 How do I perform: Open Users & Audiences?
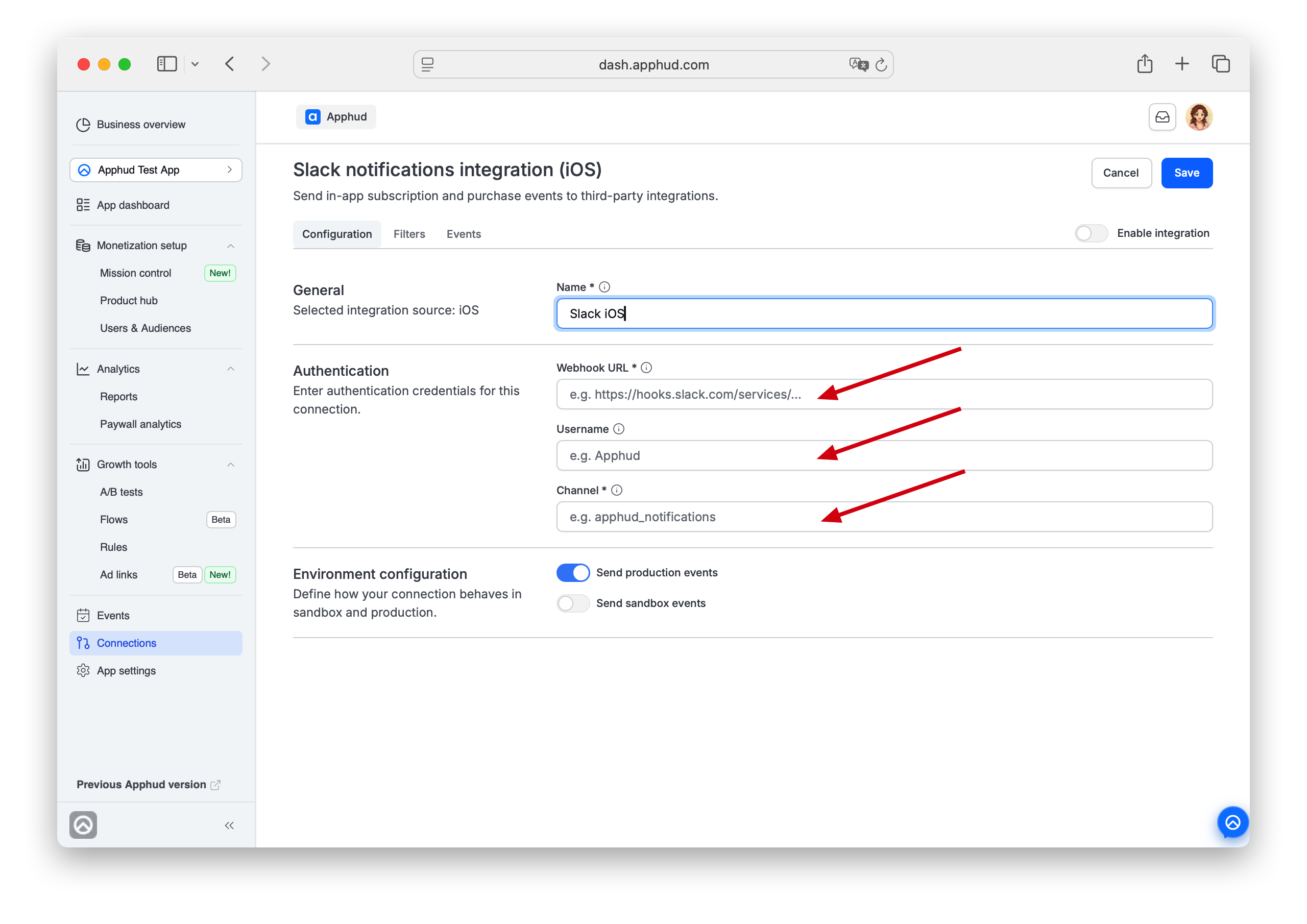145,328
